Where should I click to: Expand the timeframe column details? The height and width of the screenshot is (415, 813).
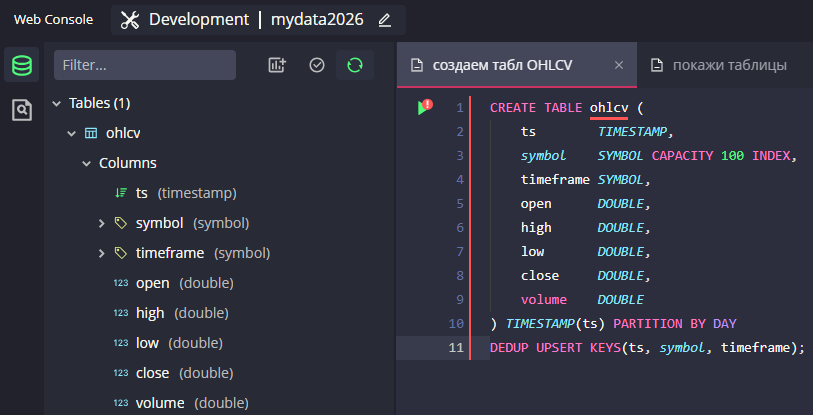tap(101, 253)
